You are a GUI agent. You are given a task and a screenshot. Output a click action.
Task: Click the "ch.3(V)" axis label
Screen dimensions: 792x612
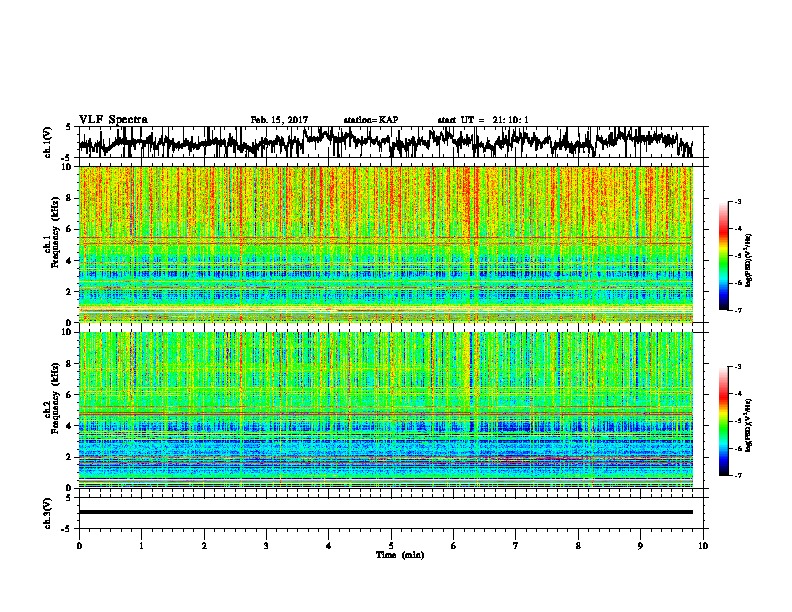pos(48,514)
